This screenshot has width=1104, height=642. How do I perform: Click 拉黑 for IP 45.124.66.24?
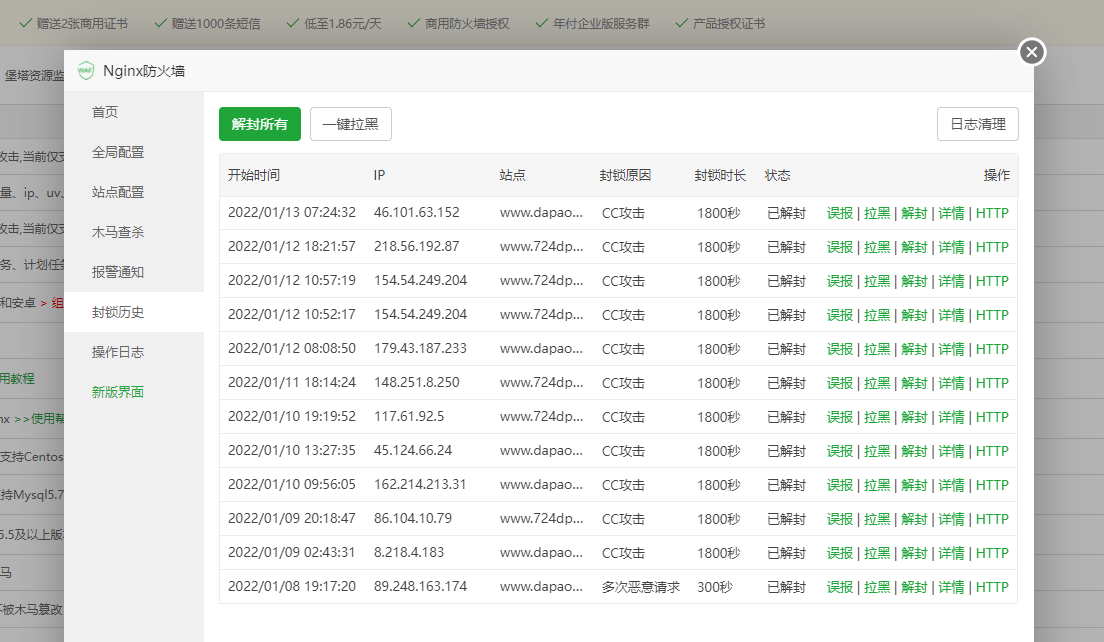[x=877, y=451]
